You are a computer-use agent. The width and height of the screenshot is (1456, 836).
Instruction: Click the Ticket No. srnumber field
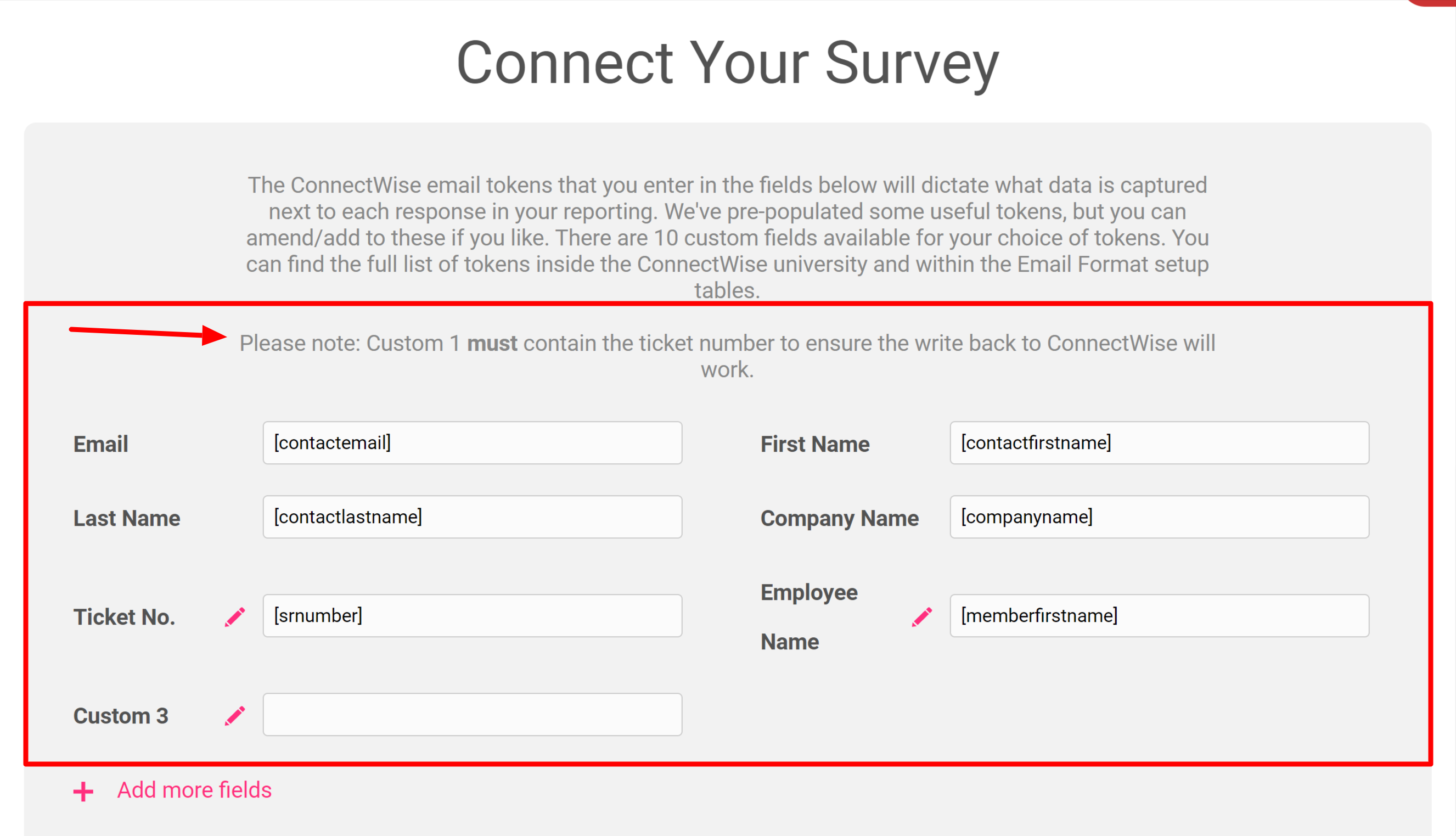click(x=473, y=615)
